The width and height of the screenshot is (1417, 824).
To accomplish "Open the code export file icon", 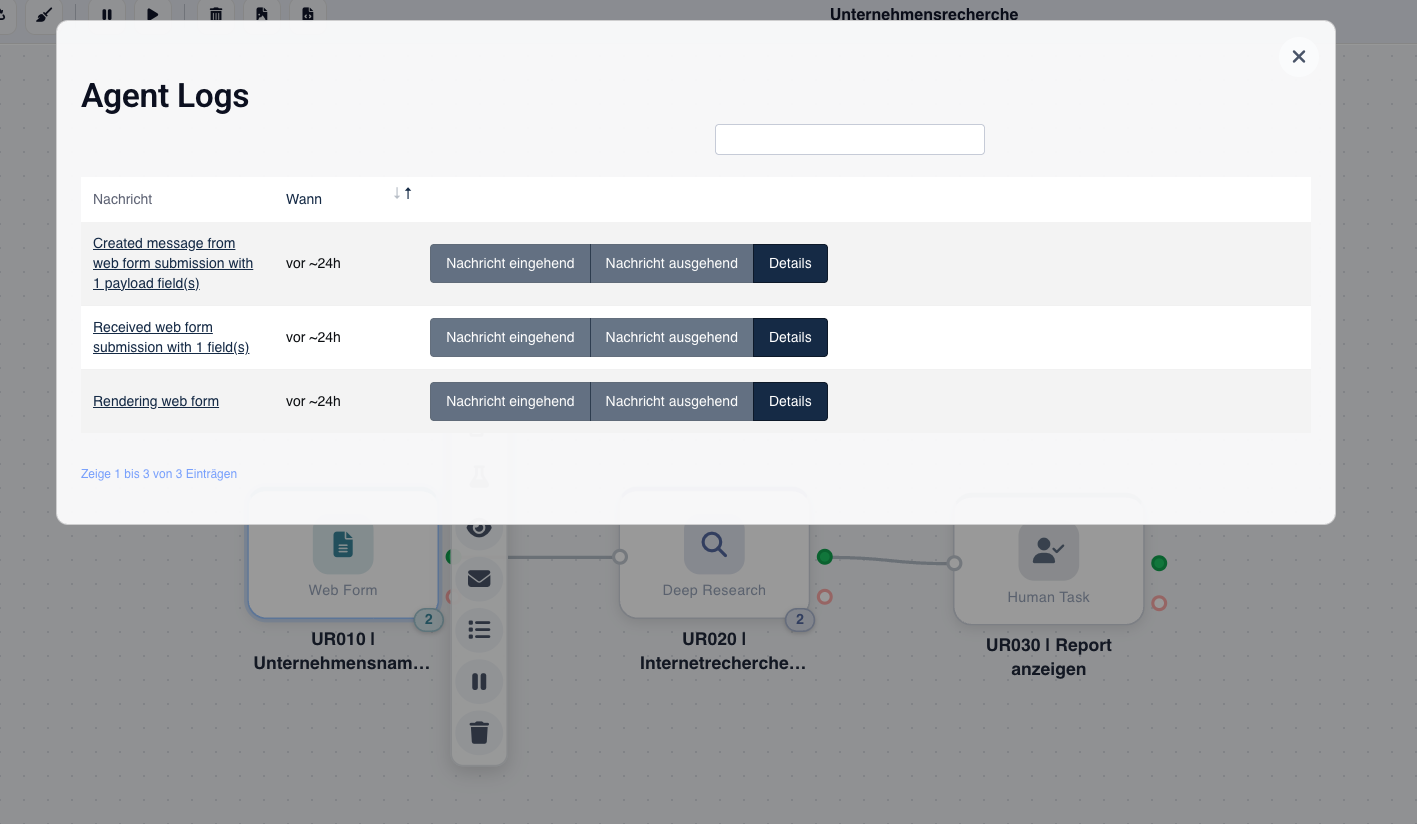I will tap(309, 14).
